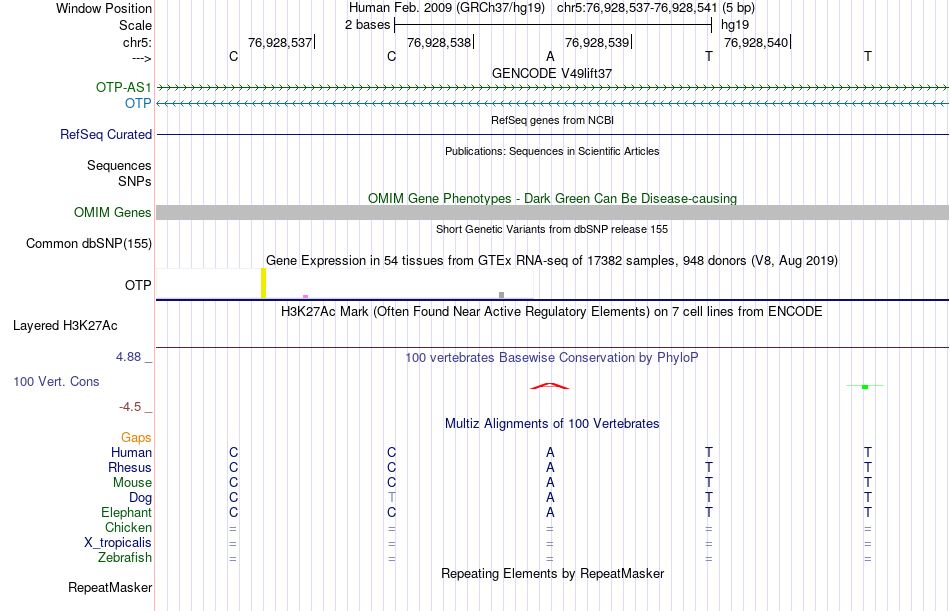
Task: Open the 100 Vert. Cons track label
Action: click(x=56, y=382)
